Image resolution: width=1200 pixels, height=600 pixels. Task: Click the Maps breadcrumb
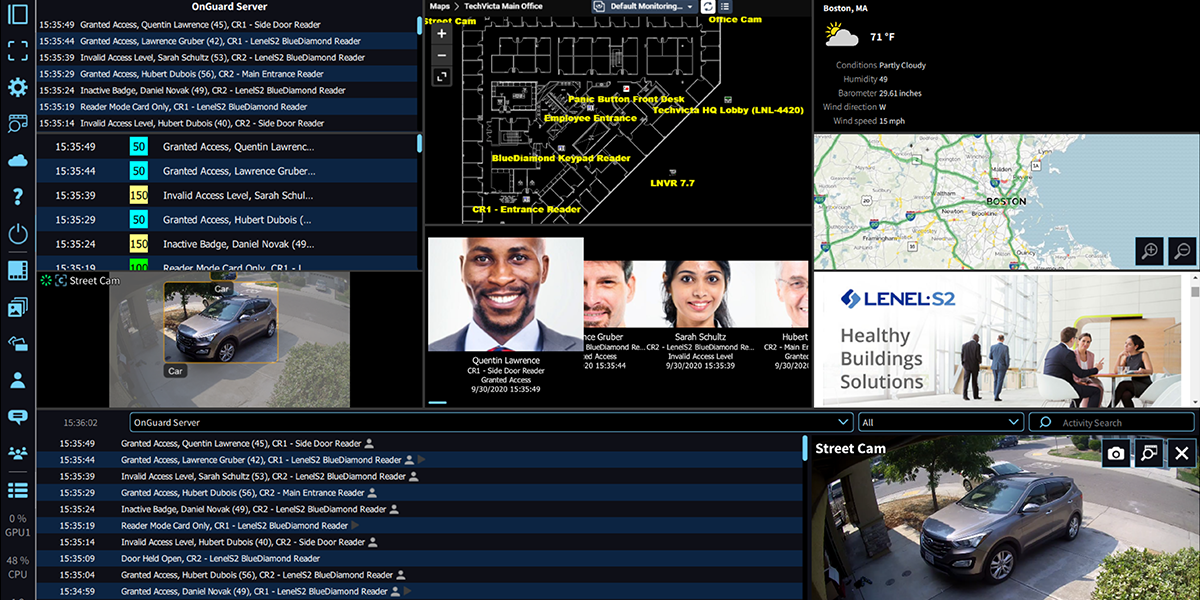click(440, 6)
